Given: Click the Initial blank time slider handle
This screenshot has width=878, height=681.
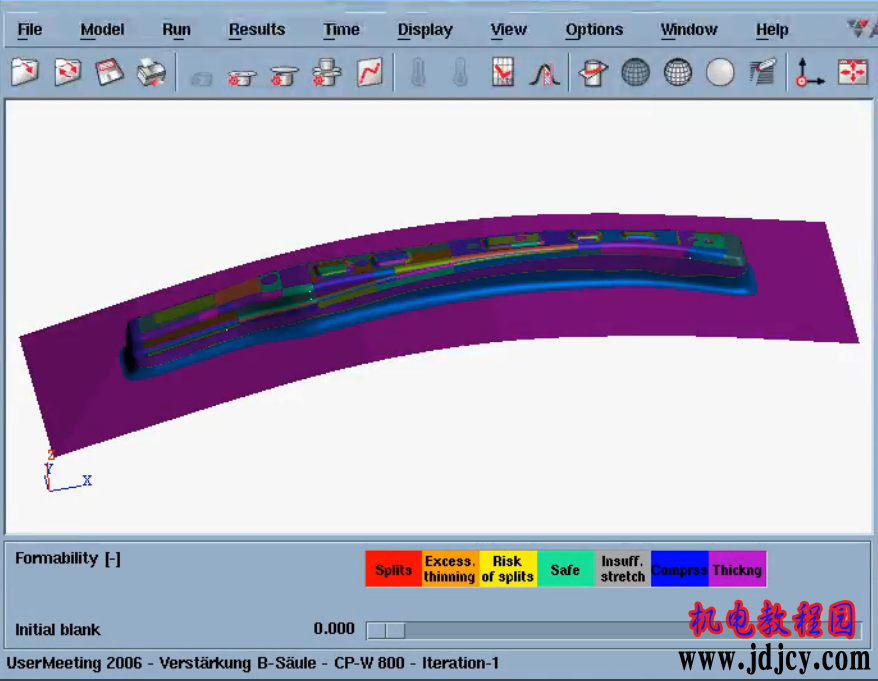Looking at the screenshot, I should click(x=386, y=630).
